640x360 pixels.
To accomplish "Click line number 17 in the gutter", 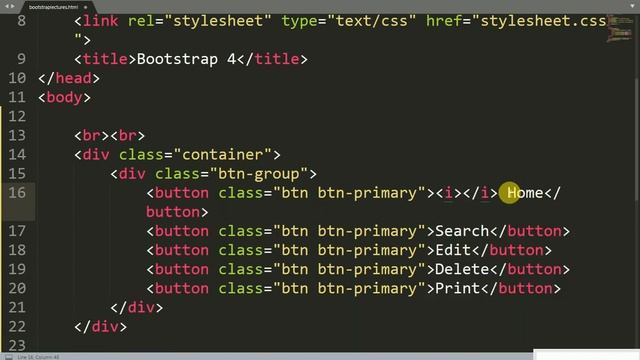I will (17, 231).
